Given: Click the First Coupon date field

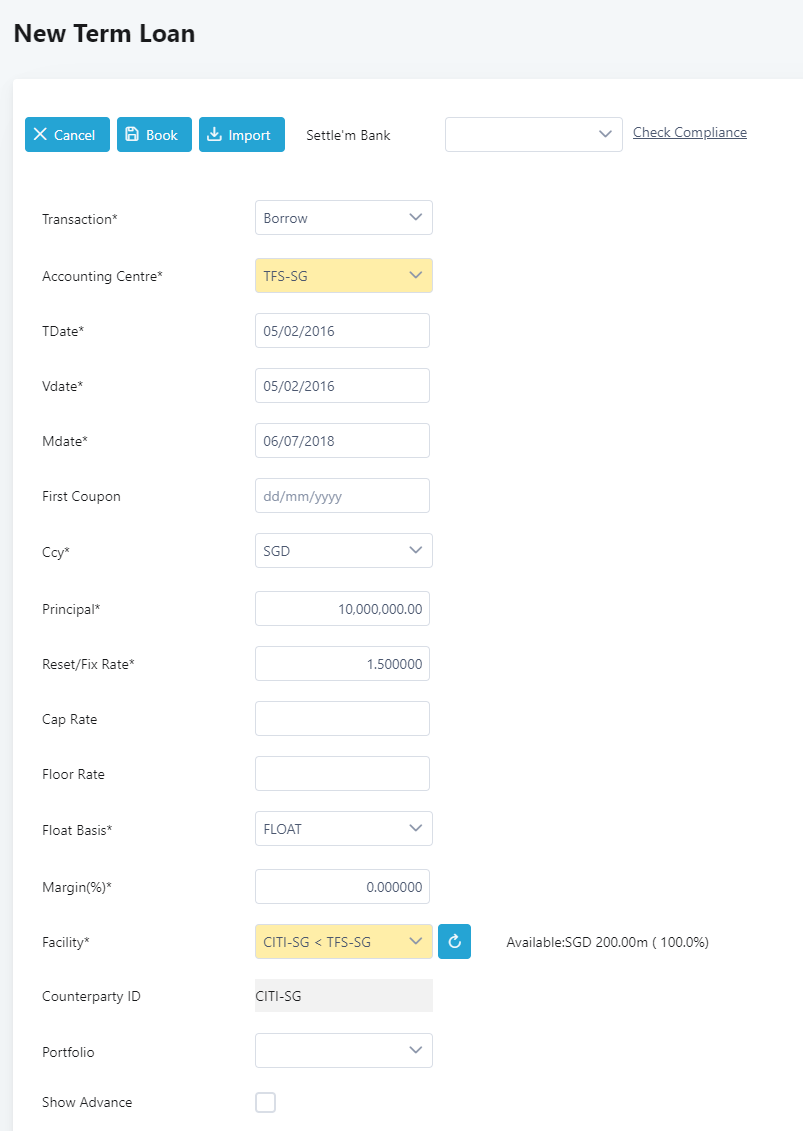Looking at the screenshot, I should (342, 496).
